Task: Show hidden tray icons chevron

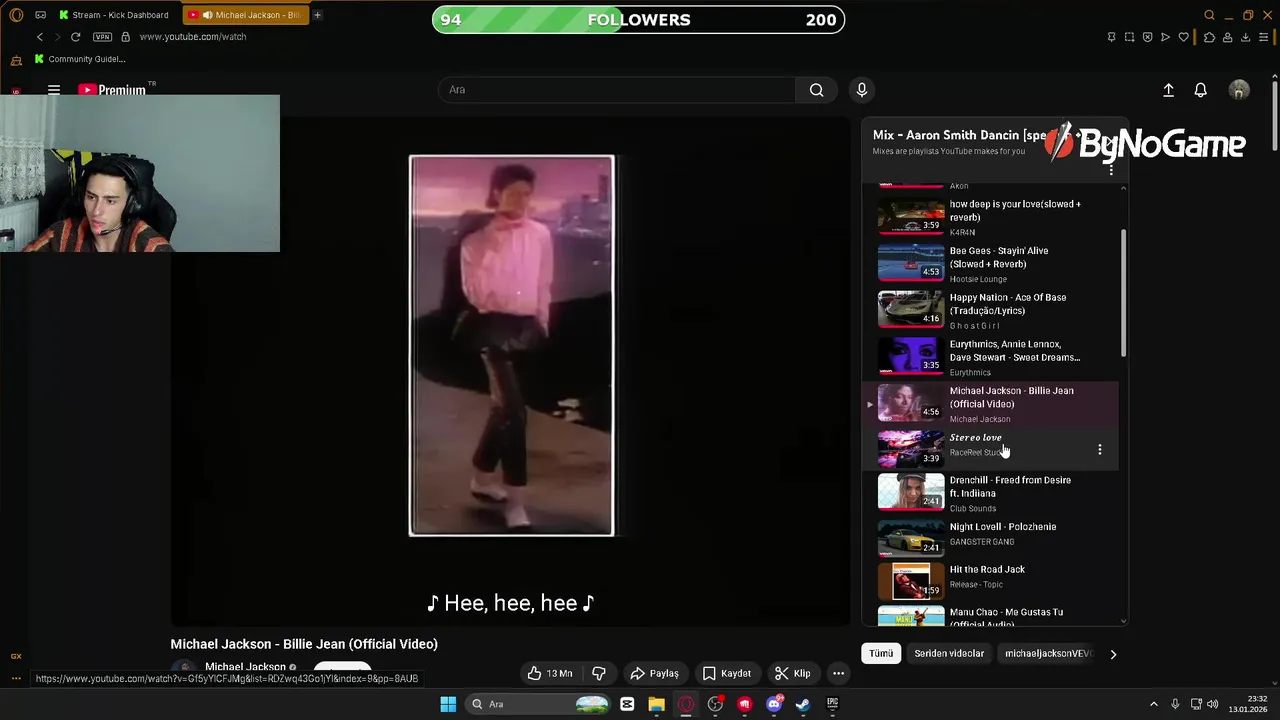Action: coord(1153,704)
